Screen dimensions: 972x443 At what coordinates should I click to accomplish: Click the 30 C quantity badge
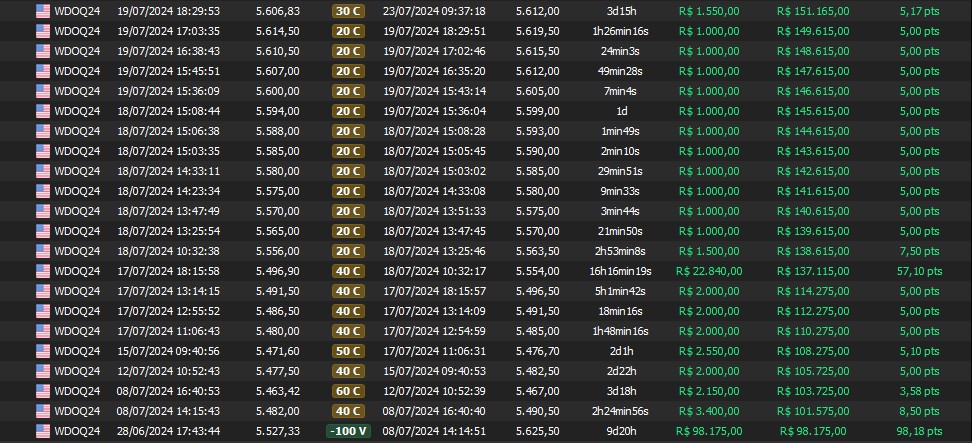[x=348, y=11]
